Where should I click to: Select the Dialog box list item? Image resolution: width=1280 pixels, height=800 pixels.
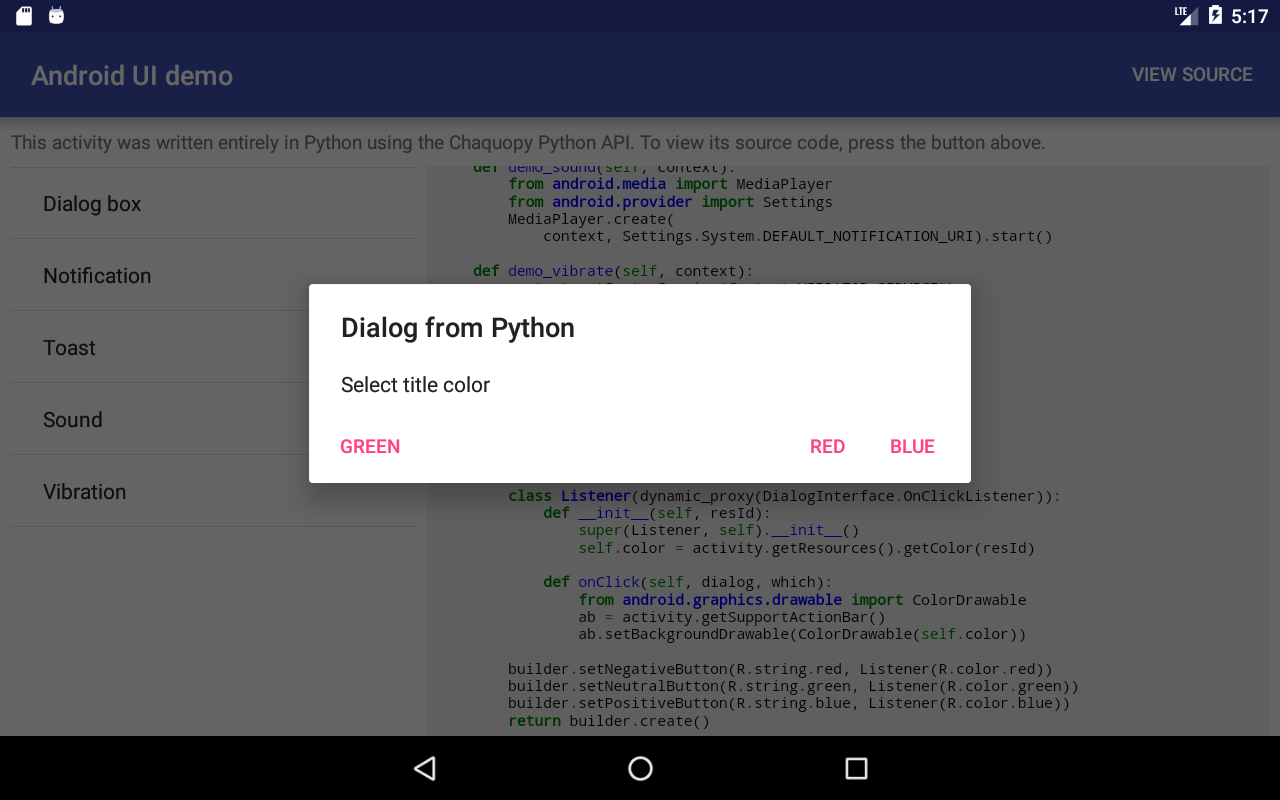click(214, 204)
